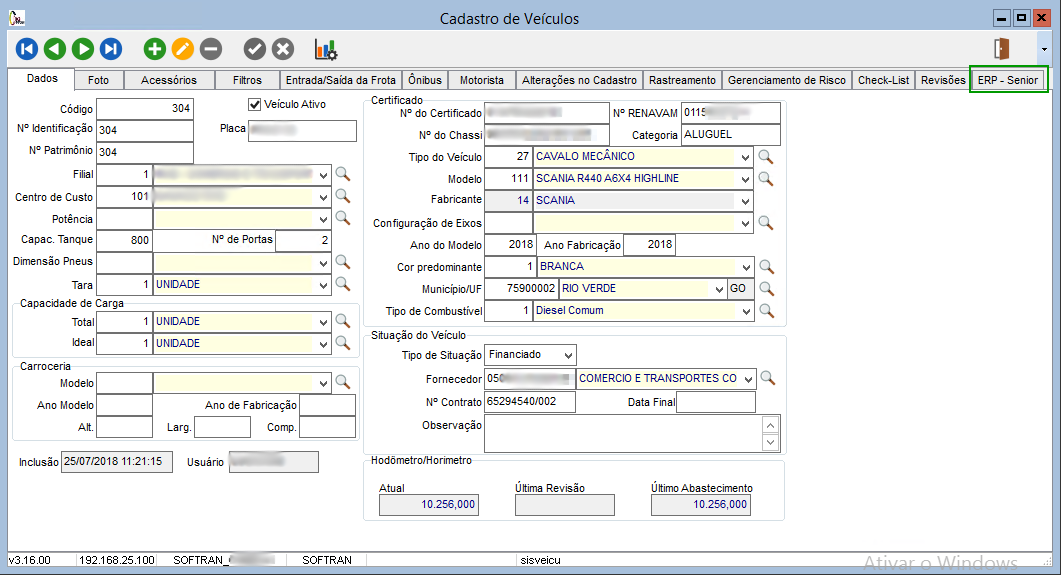The width and height of the screenshot is (1061, 575).
Task: Exit via the door icon
Action: pos(1001,48)
